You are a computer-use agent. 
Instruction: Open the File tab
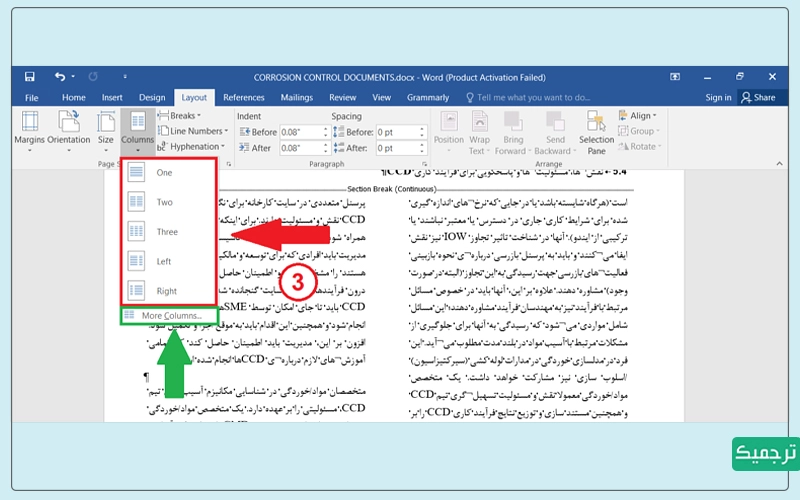click(32, 97)
